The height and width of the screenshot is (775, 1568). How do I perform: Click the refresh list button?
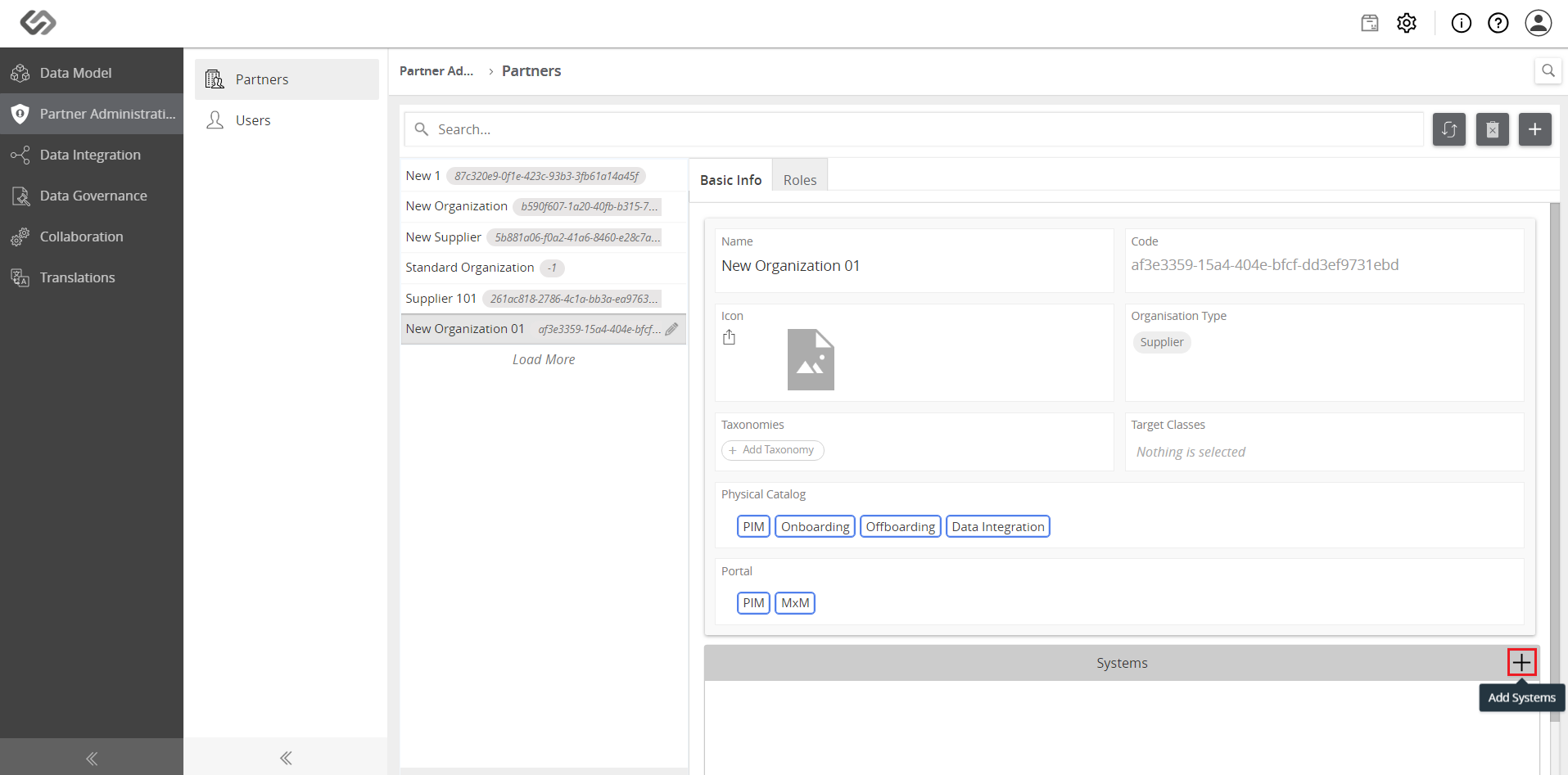coord(1449,129)
